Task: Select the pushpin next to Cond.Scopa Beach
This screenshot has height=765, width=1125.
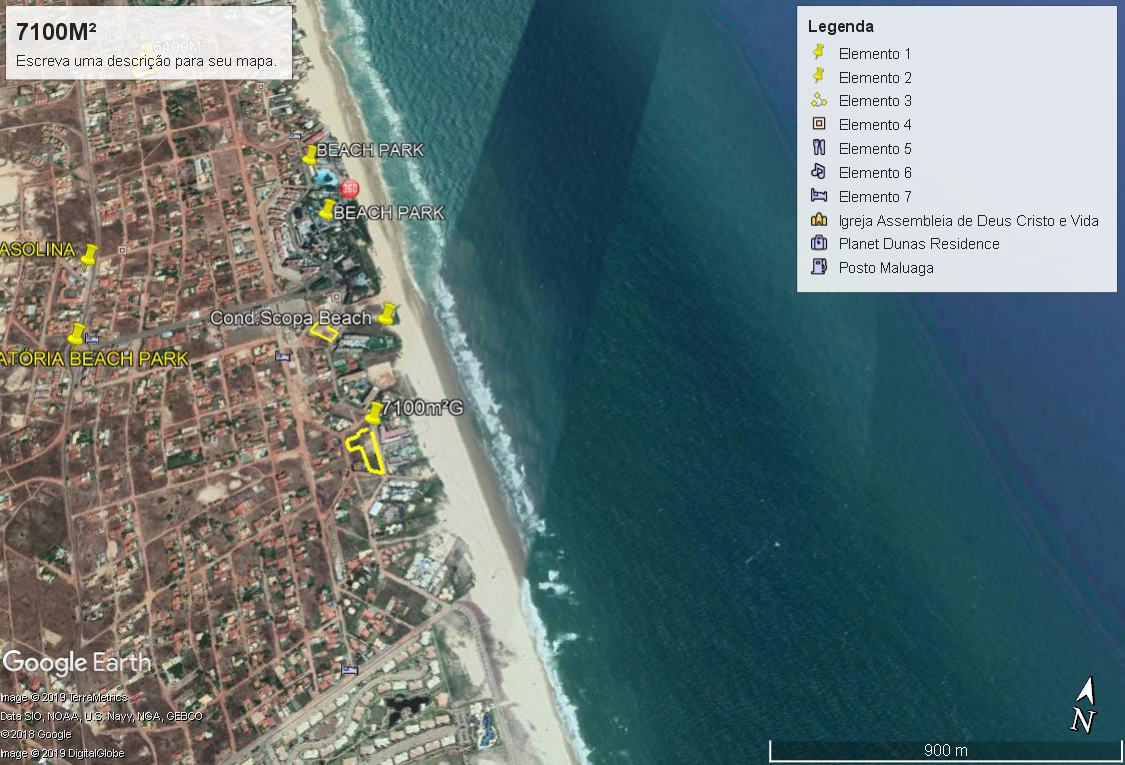Action: click(387, 314)
